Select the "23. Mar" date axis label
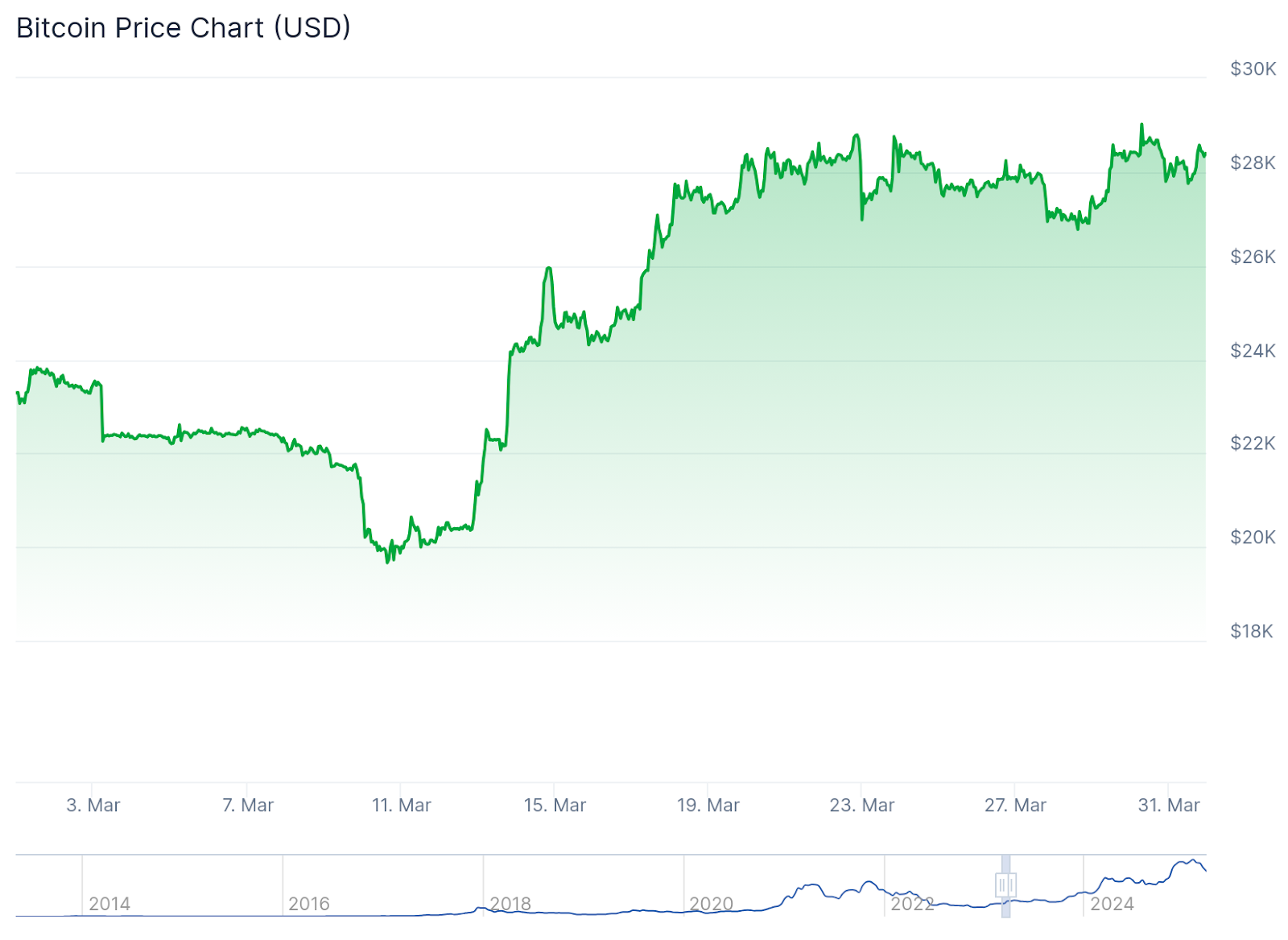 click(861, 805)
